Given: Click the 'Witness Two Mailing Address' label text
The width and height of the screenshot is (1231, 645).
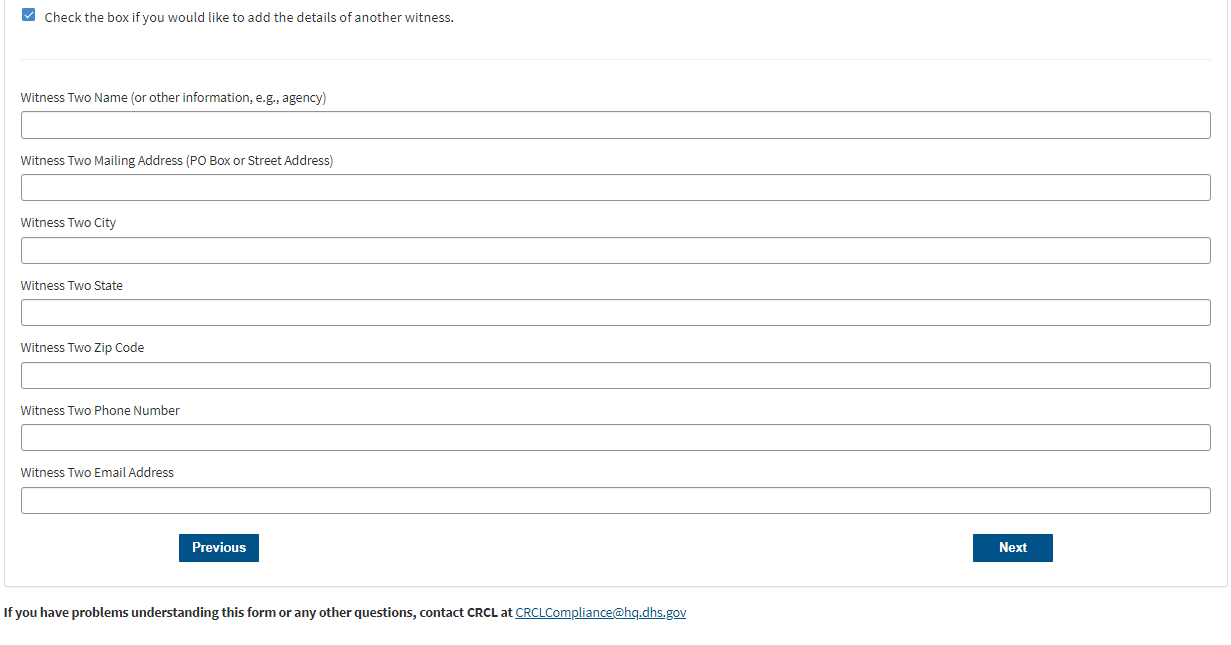Looking at the screenshot, I should coord(176,161).
